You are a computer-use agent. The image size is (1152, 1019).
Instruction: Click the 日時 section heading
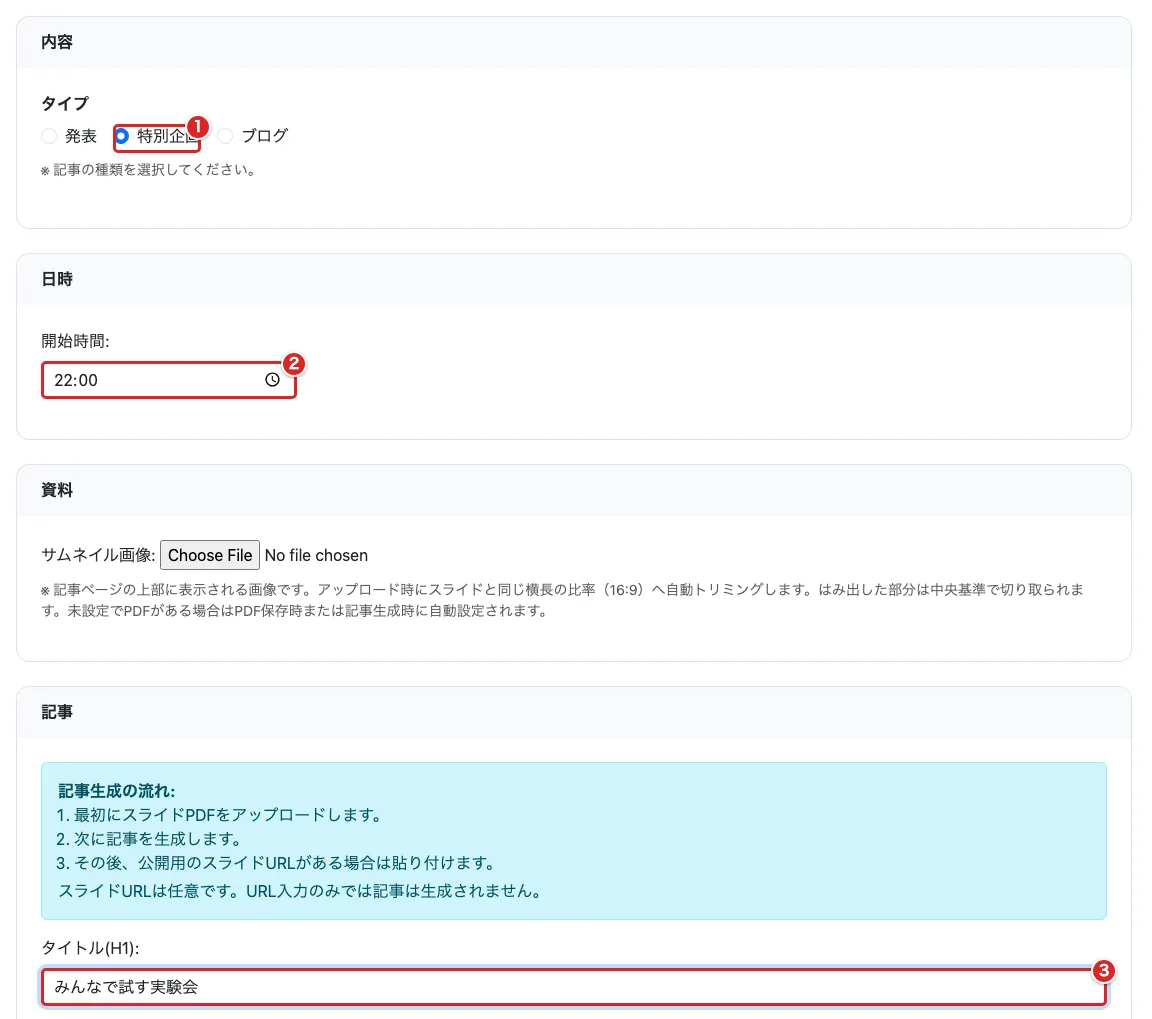pos(57,279)
